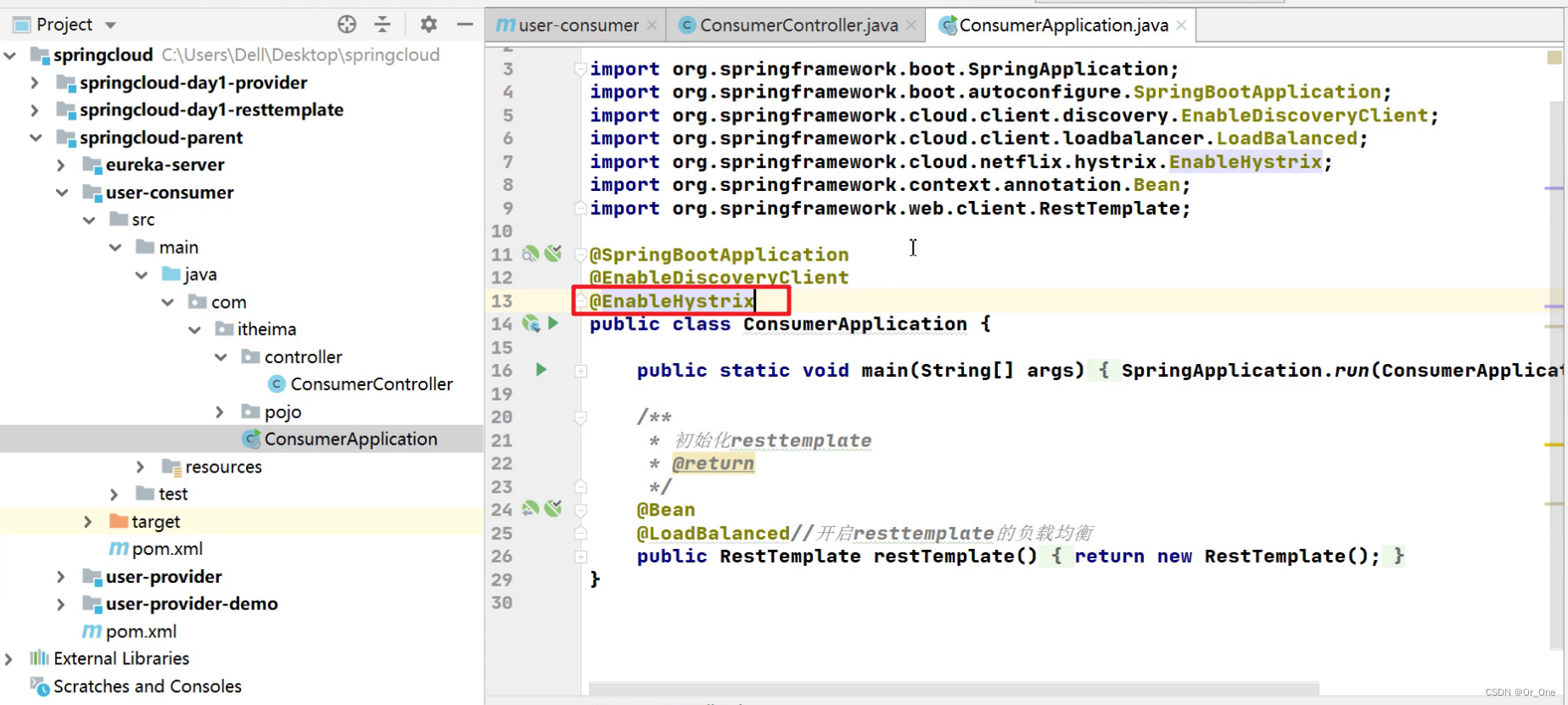The height and width of the screenshot is (705, 1568).
Task: Click the editor horizontal scrollbar
Action: pyautogui.click(x=954, y=686)
